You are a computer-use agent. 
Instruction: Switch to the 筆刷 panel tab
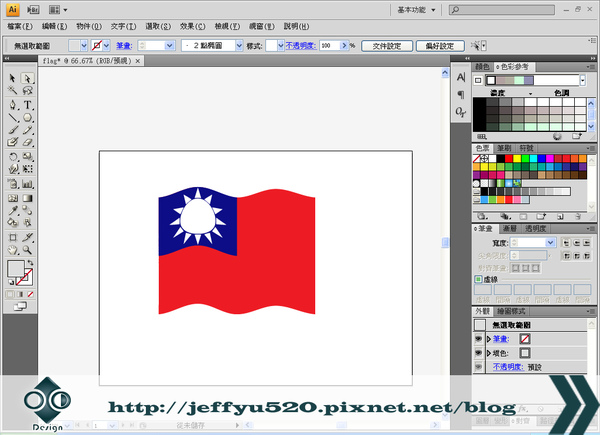[504, 148]
